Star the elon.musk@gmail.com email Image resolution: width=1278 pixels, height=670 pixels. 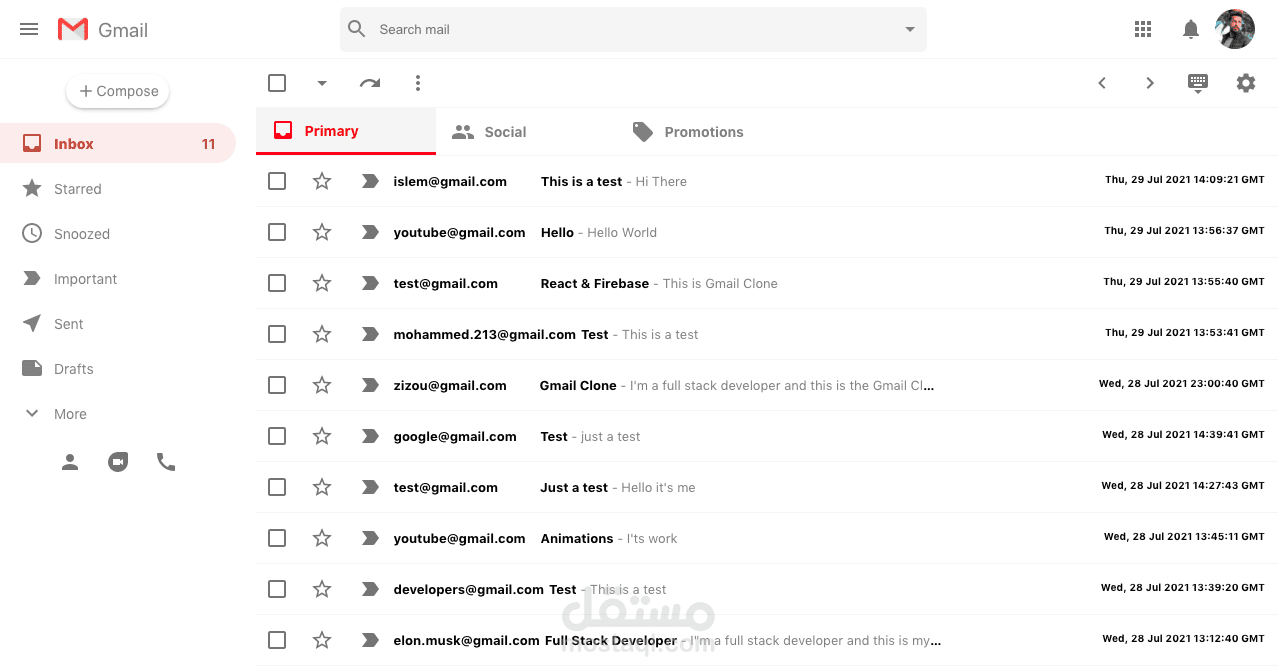[322, 640]
